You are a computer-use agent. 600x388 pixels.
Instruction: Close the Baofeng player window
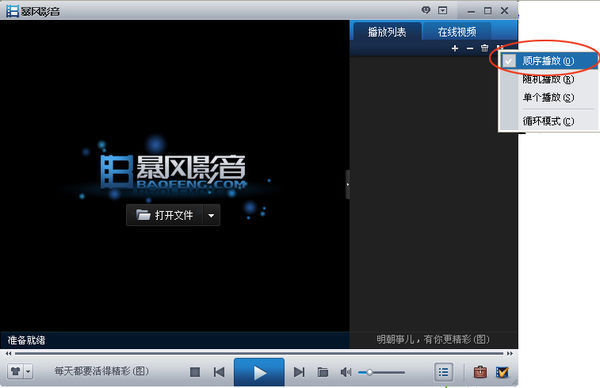505,11
